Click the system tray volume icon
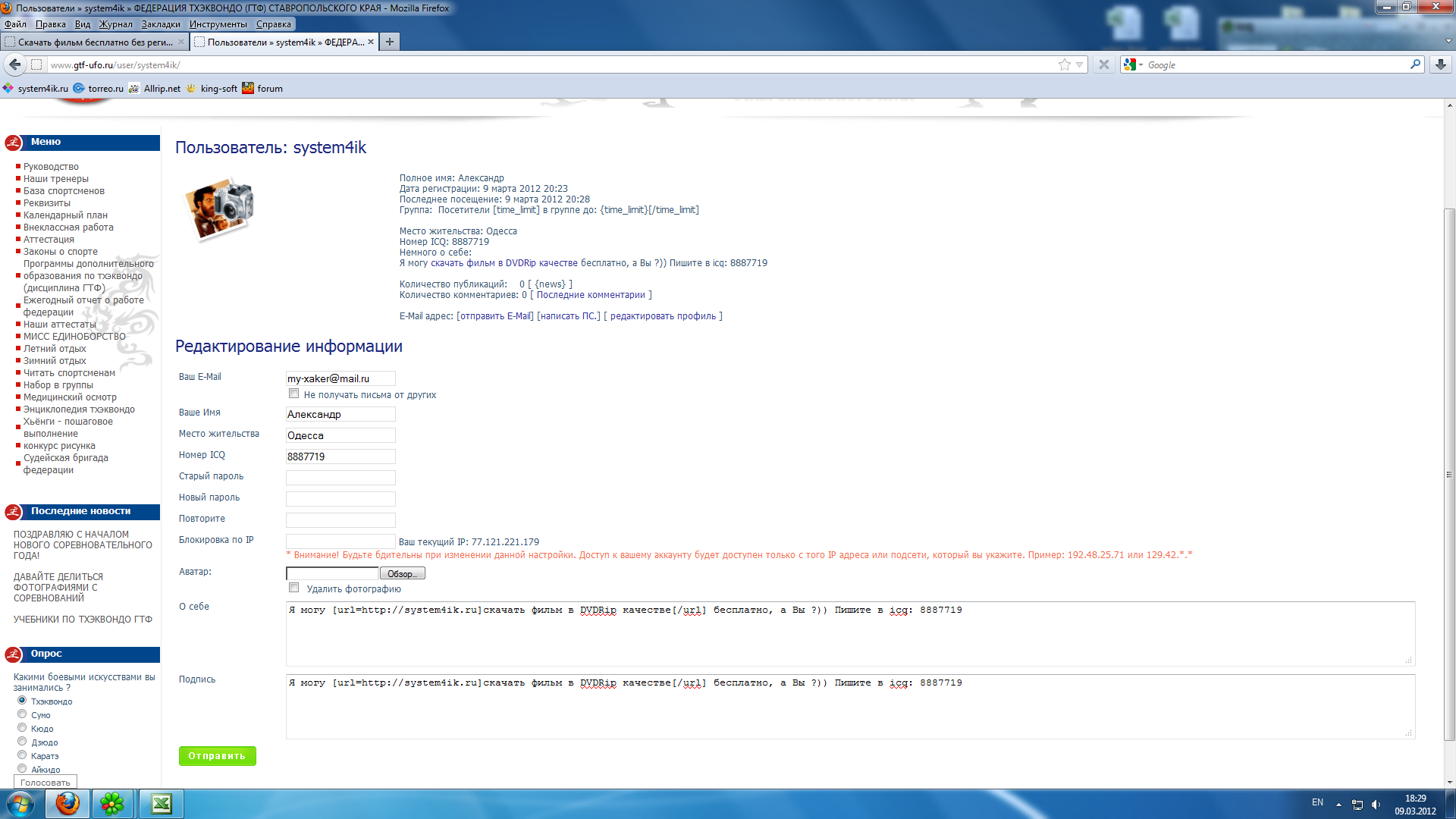 pos(1376,805)
